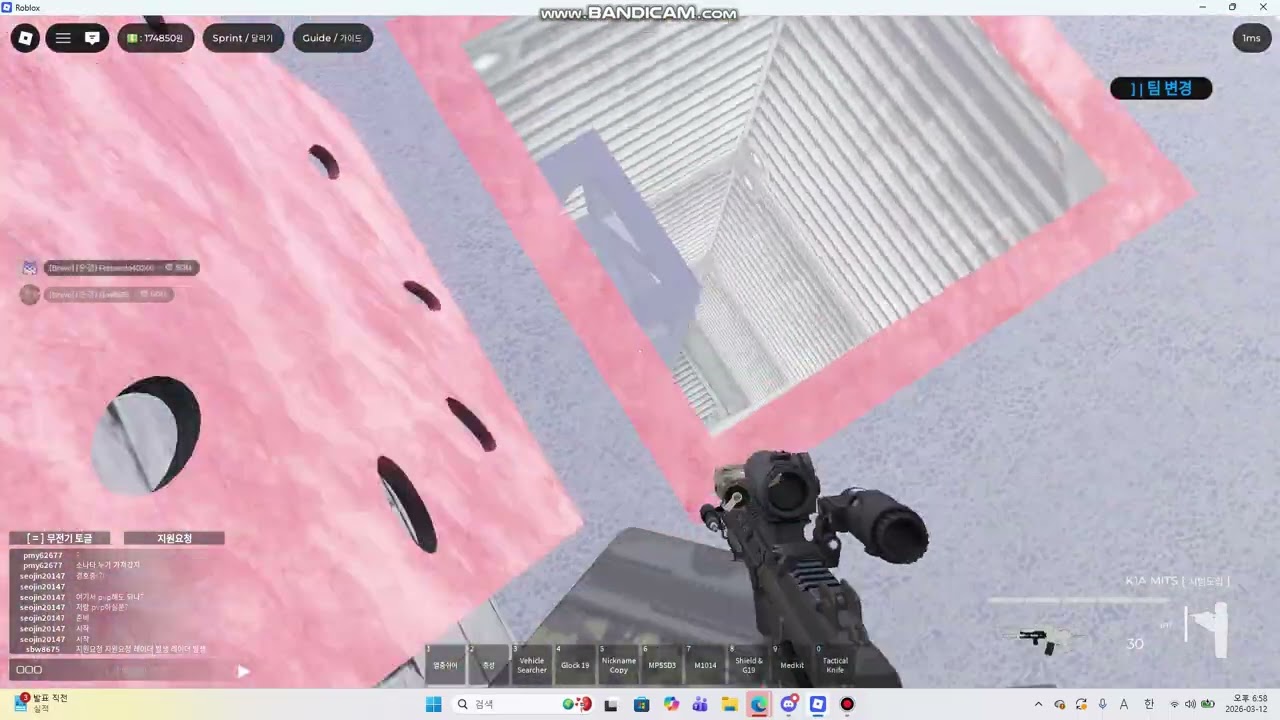1280x720 pixels.
Task: Open volume speaker tray icon
Action: click(1191, 704)
